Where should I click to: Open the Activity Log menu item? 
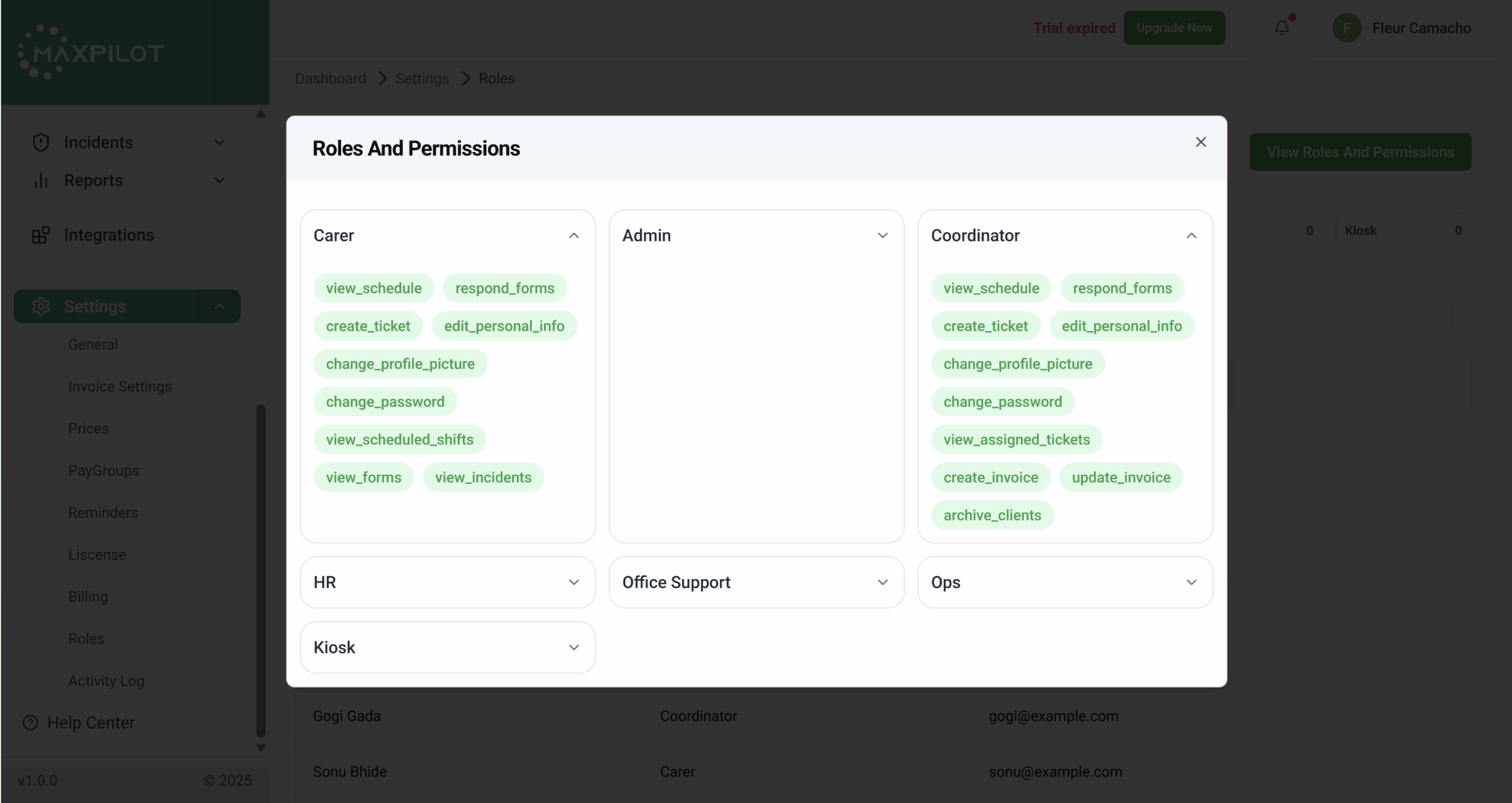(106, 681)
